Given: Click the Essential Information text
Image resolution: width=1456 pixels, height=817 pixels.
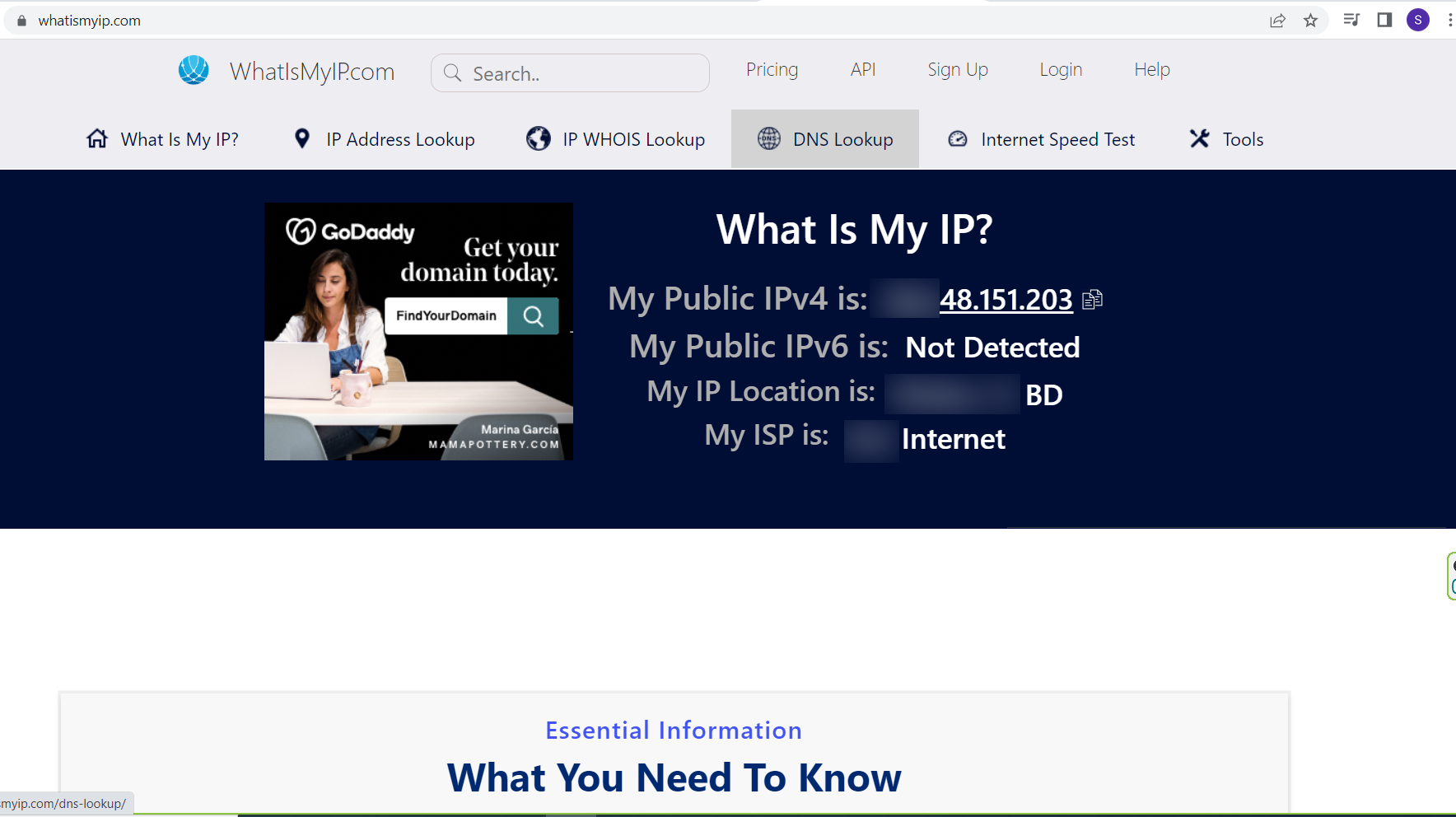Looking at the screenshot, I should pyautogui.click(x=674, y=731).
